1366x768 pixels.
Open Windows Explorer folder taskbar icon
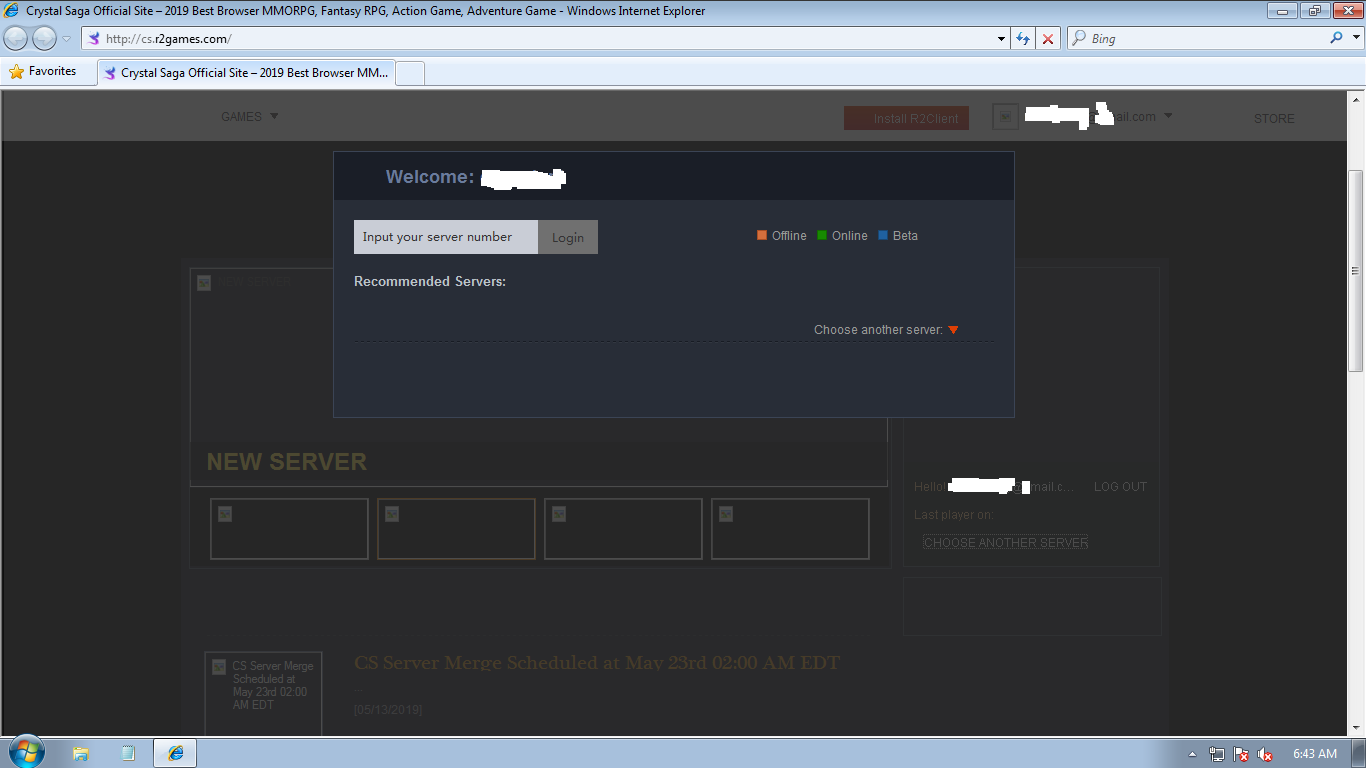(x=81, y=753)
